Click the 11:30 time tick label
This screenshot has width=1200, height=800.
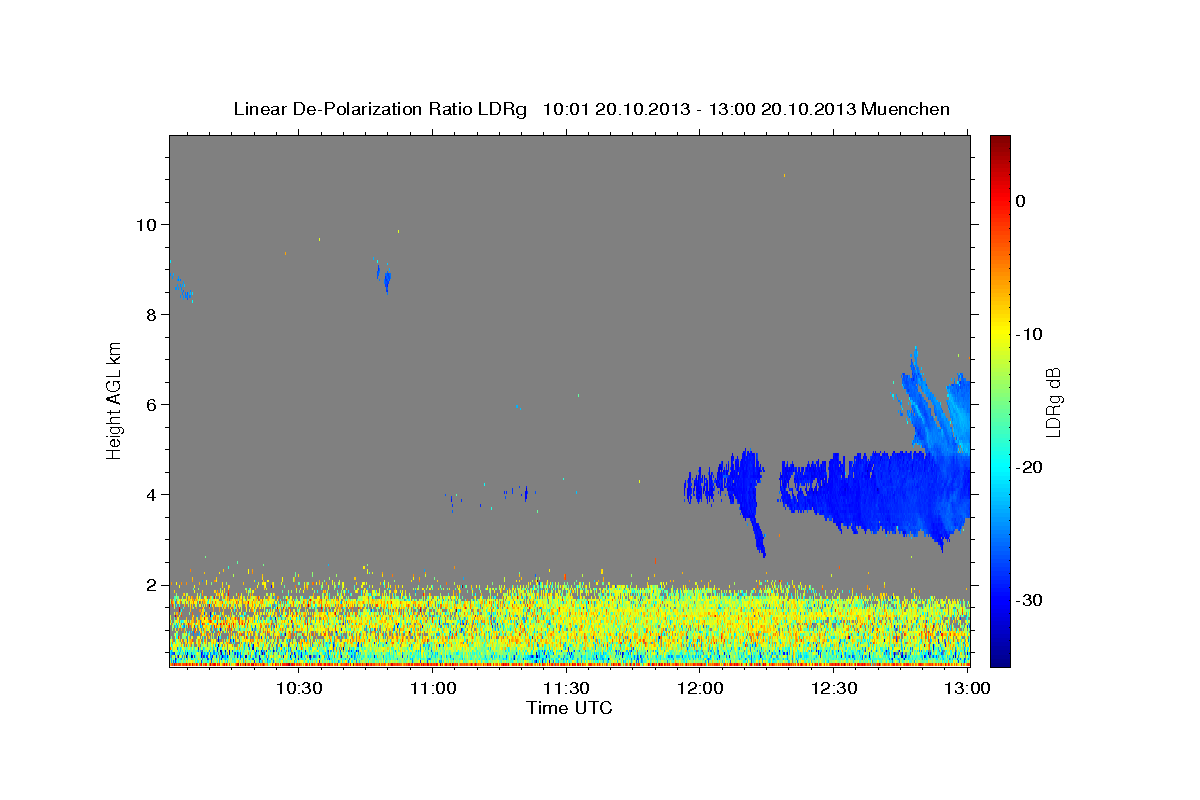[567, 688]
